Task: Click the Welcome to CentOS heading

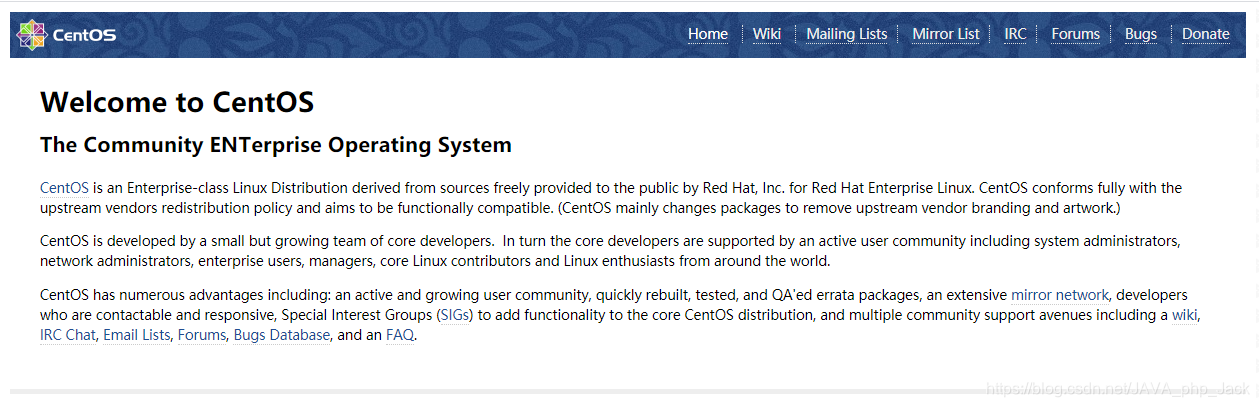Action: (x=177, y=102)
